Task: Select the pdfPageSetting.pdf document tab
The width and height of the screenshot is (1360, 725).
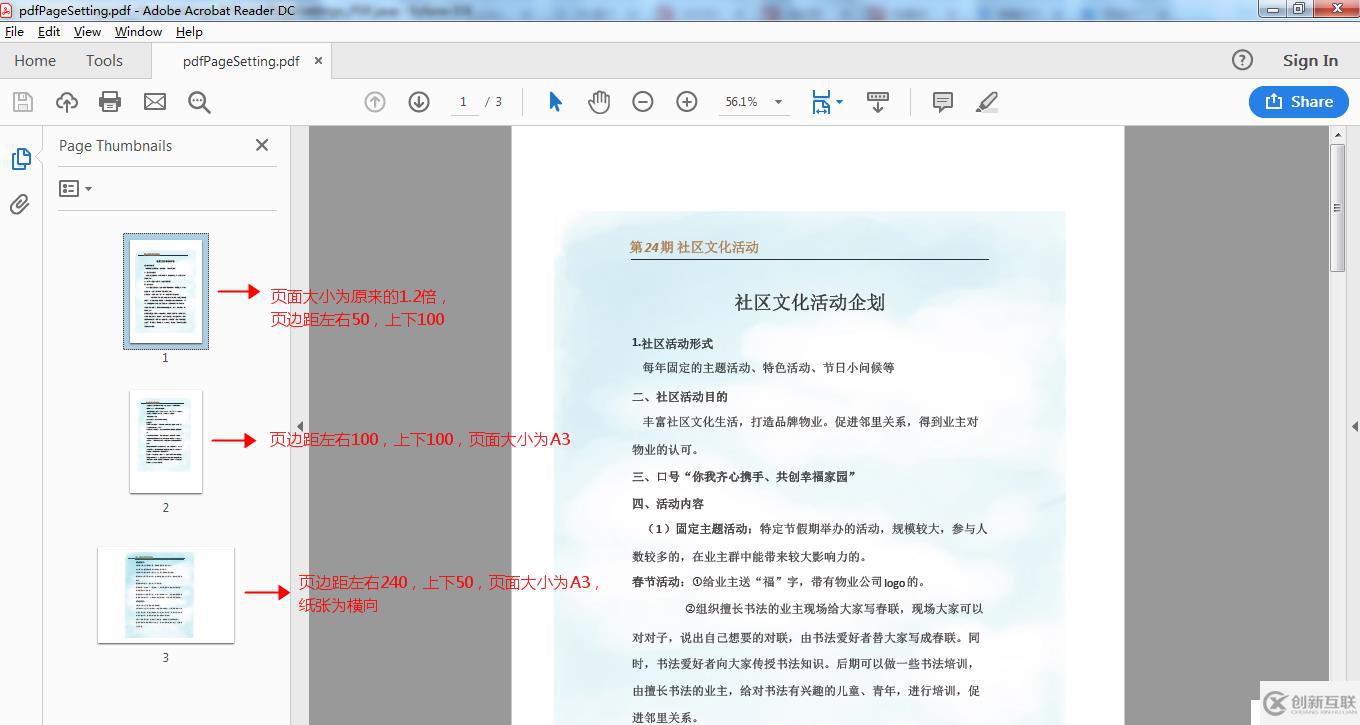Action: (x=241, y=60)
